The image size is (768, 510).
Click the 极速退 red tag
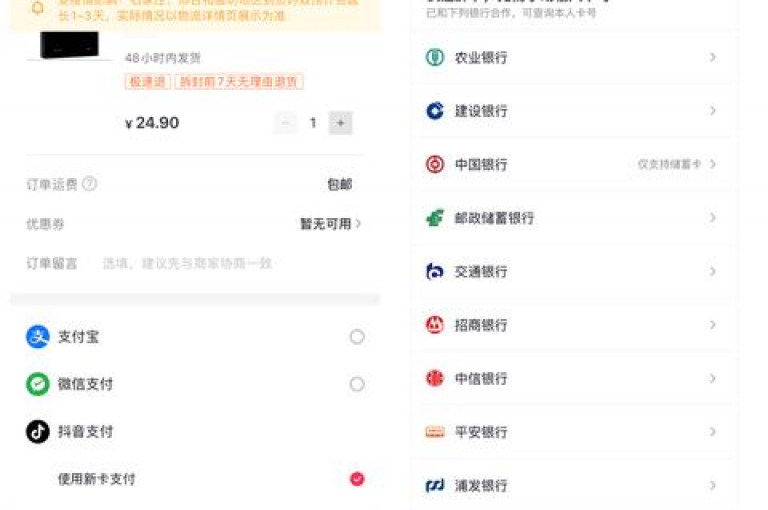pos(147,82)
